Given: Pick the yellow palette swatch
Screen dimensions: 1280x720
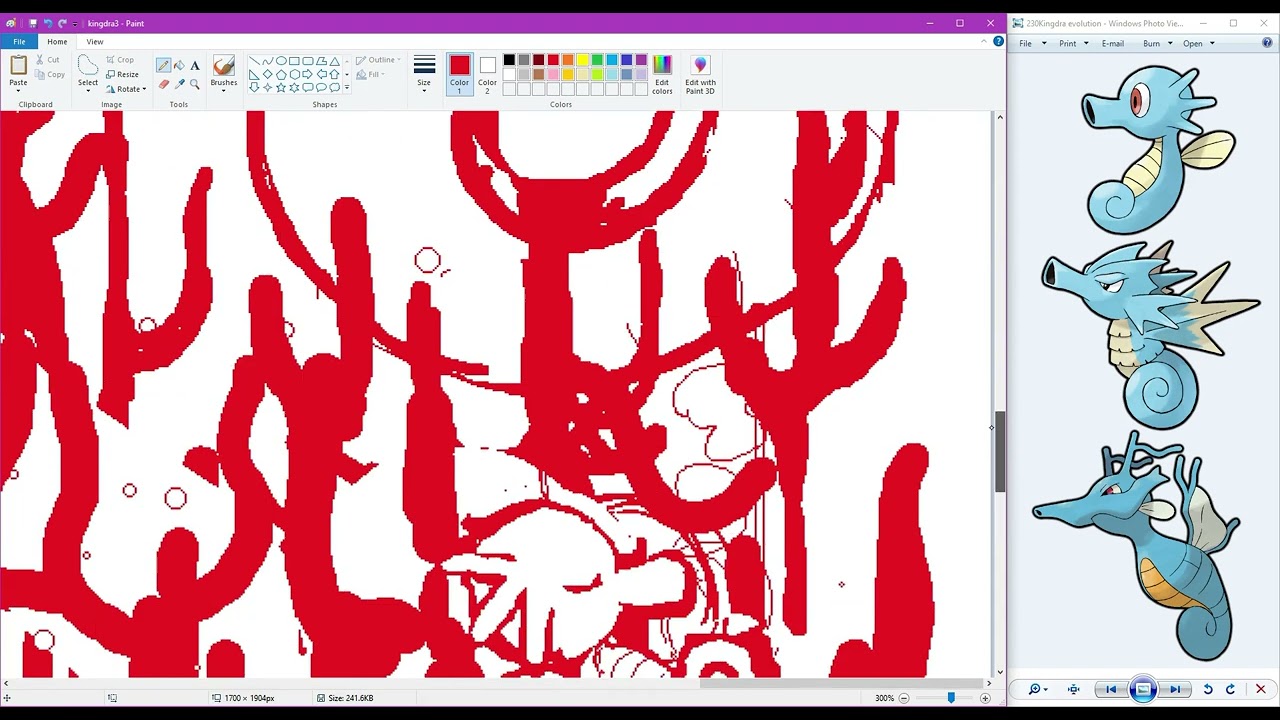Looking at the screenshot, I should coord(582,60).
